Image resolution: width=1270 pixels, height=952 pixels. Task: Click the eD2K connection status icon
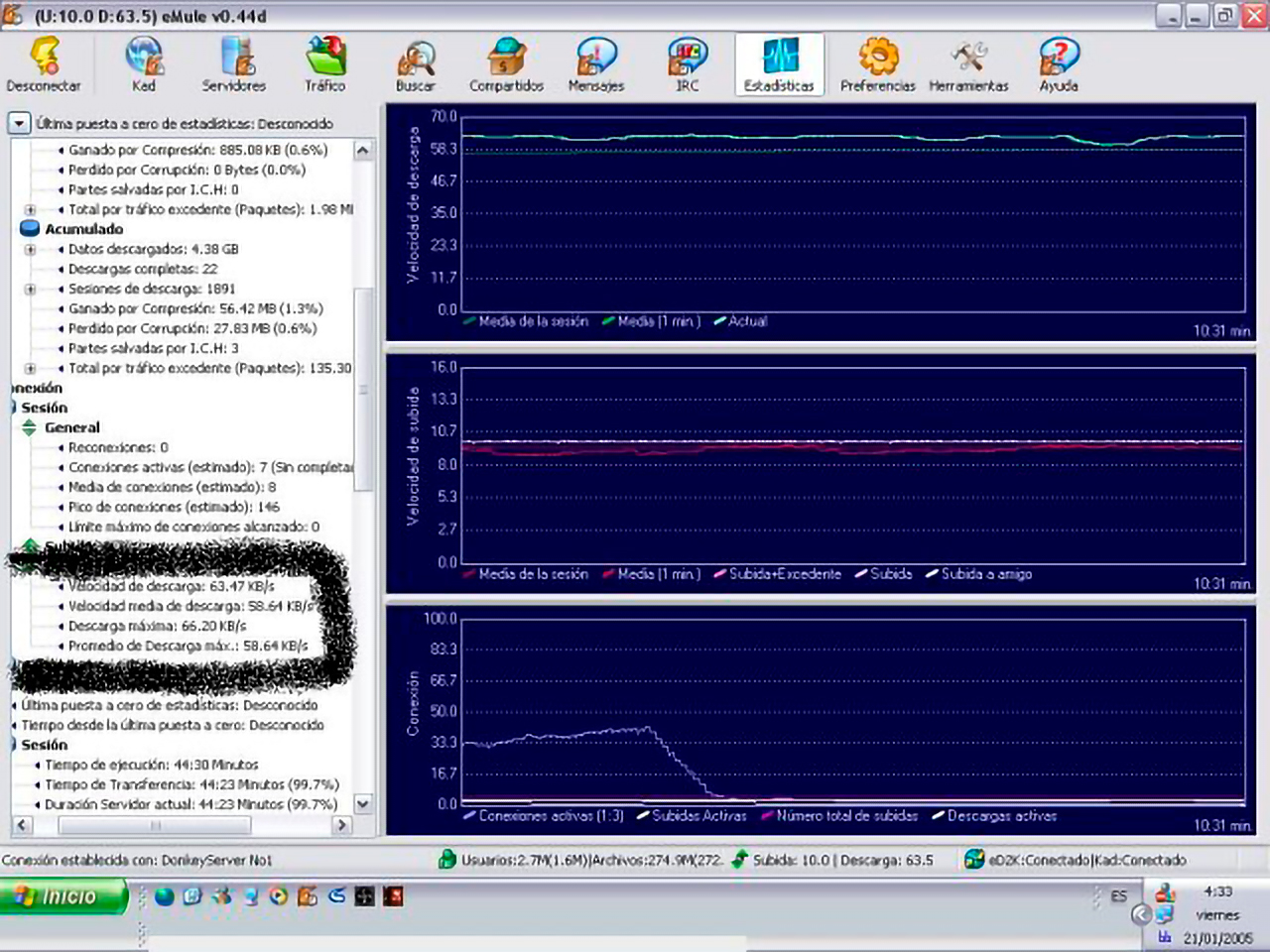point(974,860)
